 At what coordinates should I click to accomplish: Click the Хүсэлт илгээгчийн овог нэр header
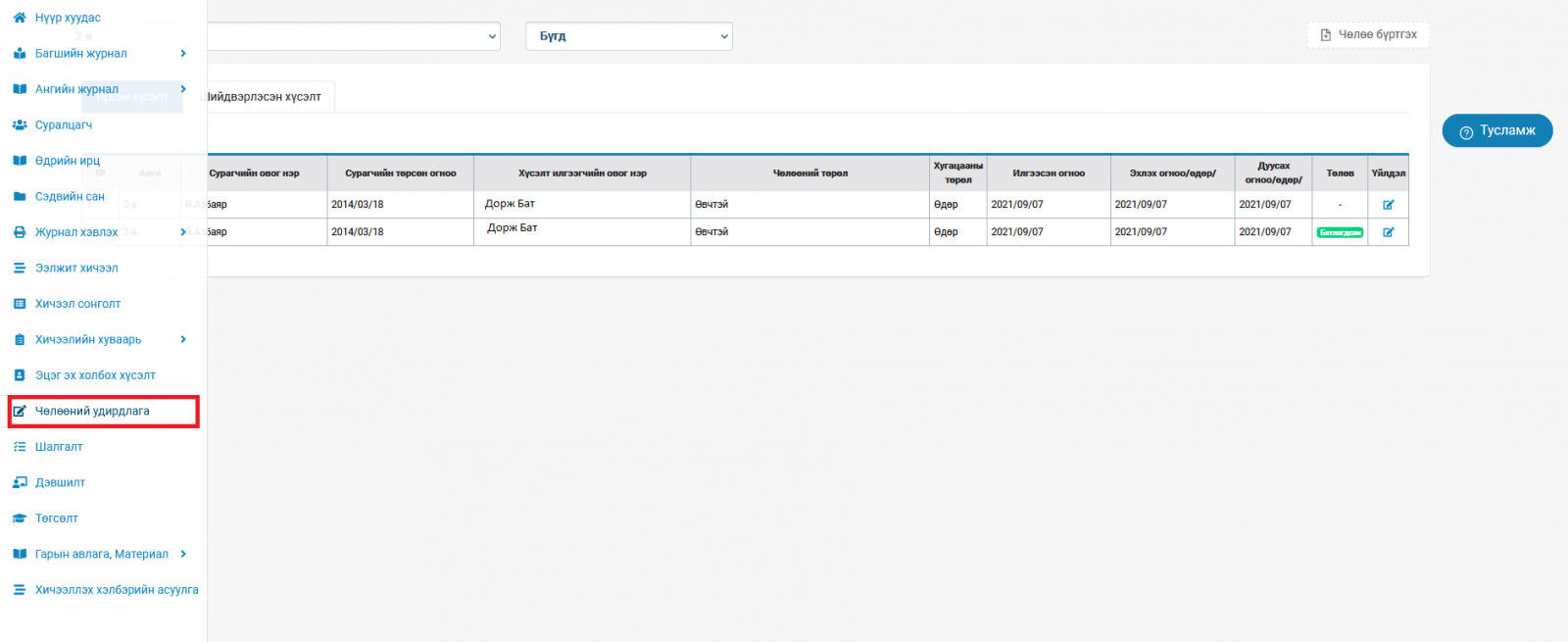pos(582,173)
